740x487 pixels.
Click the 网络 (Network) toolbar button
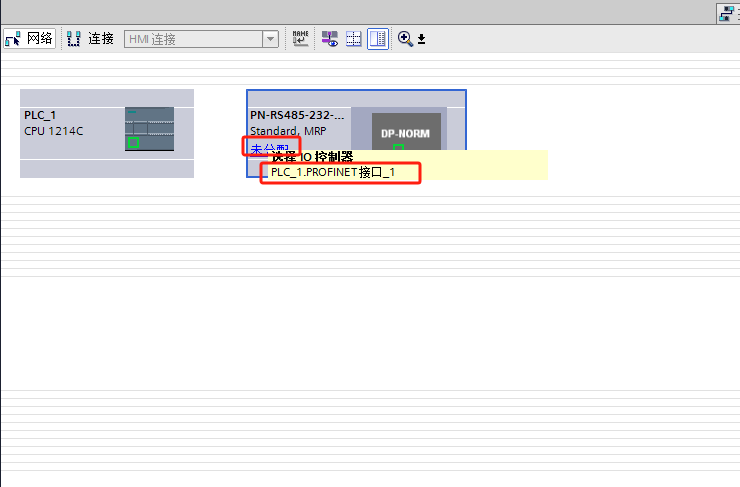point(29,38)
